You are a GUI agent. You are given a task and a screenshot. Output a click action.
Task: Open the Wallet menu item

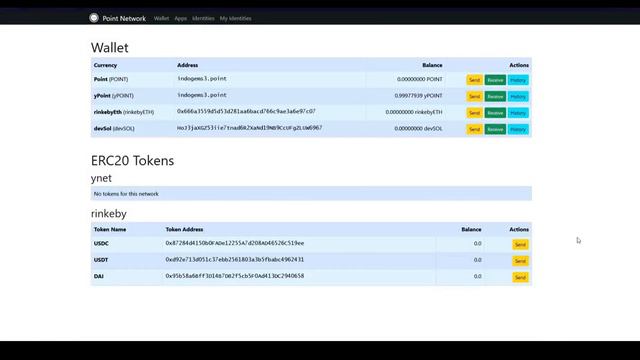tap(161, 18)
